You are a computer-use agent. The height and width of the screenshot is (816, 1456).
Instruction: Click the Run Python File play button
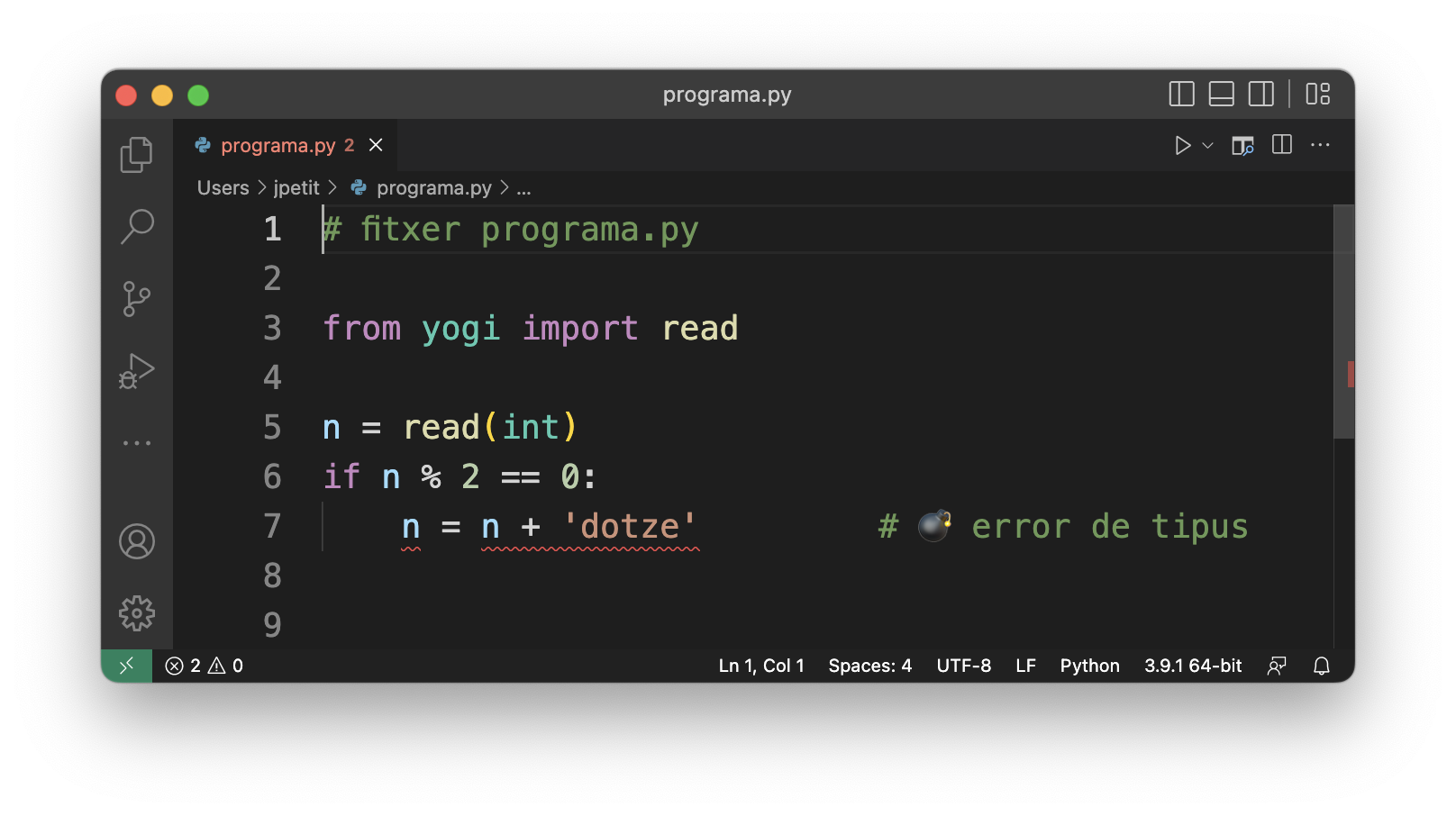click(x=1182, y=146)
